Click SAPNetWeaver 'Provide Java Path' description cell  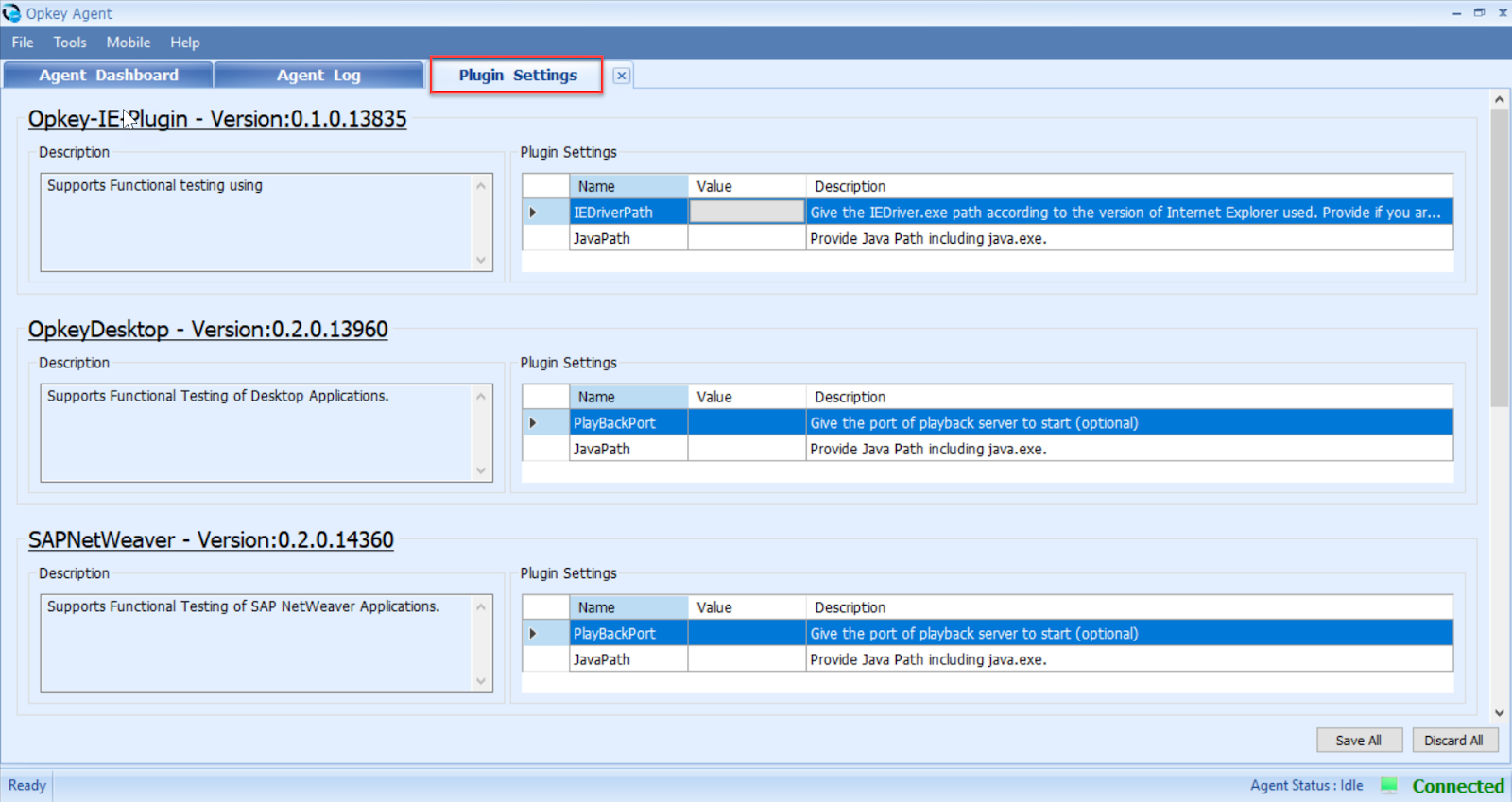(1129, 659)
